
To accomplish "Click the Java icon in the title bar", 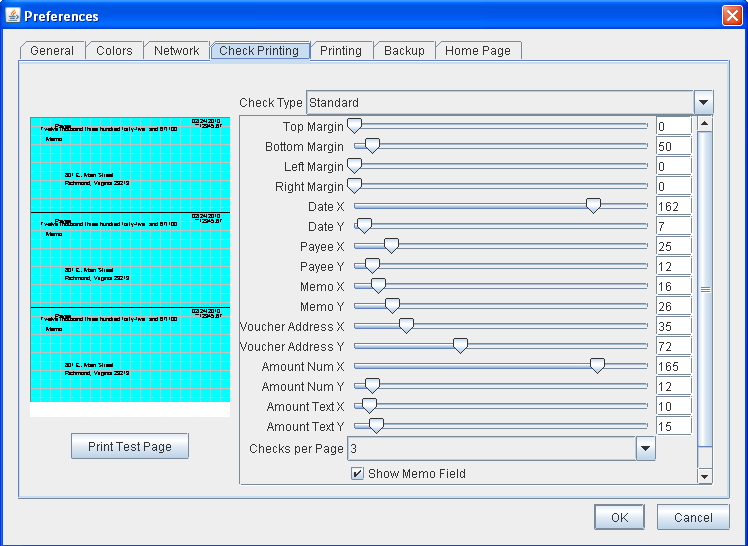I will click(12, 15).
